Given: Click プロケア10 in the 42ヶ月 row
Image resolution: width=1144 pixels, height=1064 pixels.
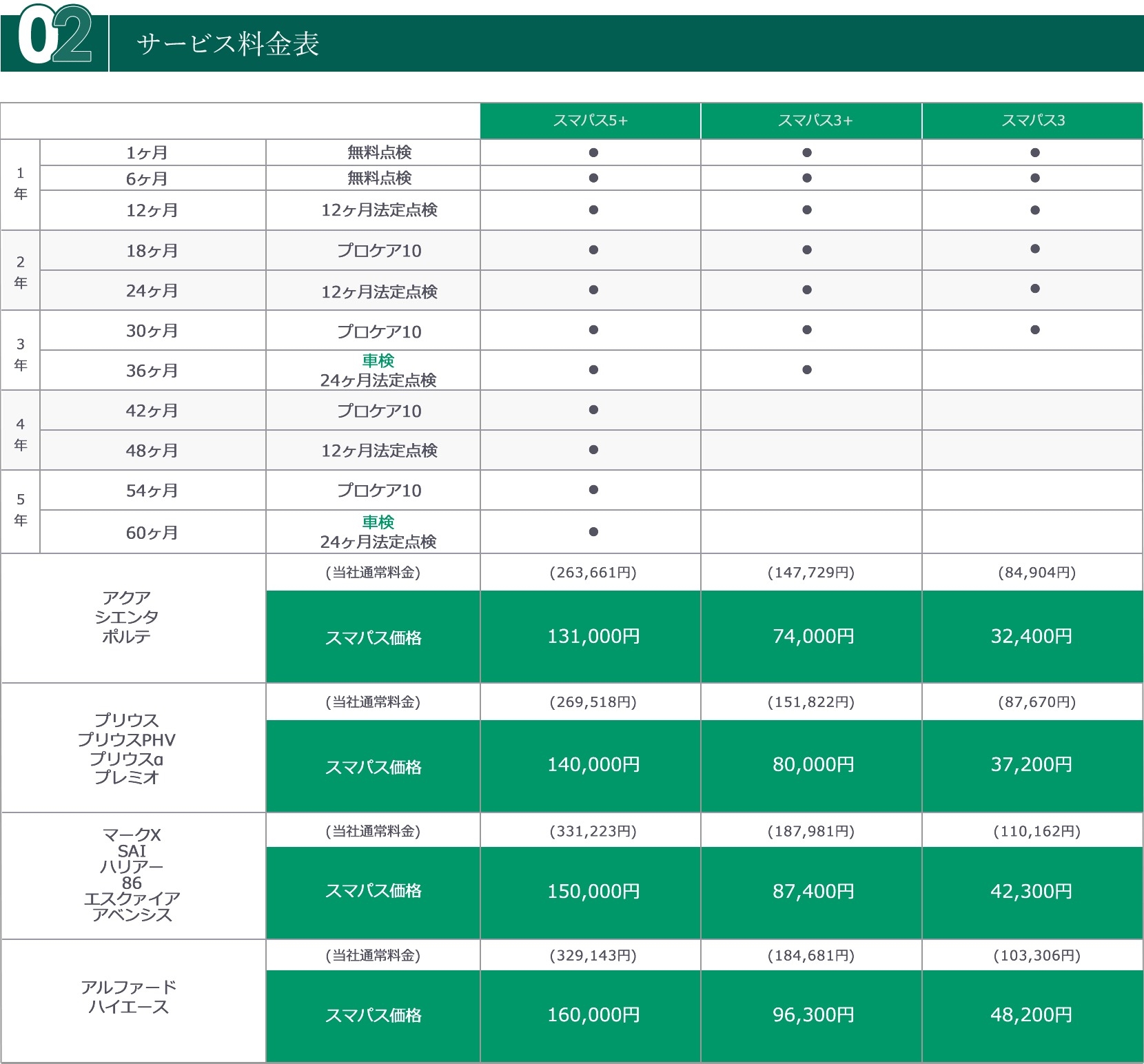Looking at the screenshot, I should coord(379,411).
